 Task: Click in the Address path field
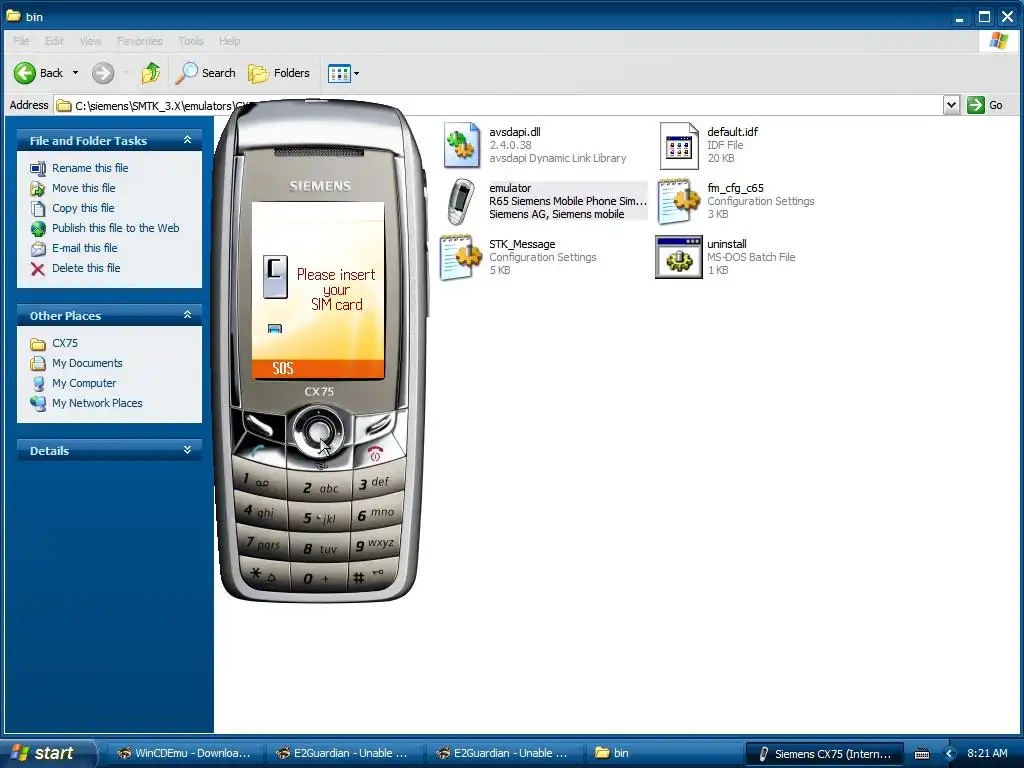[x=499, y=105]
